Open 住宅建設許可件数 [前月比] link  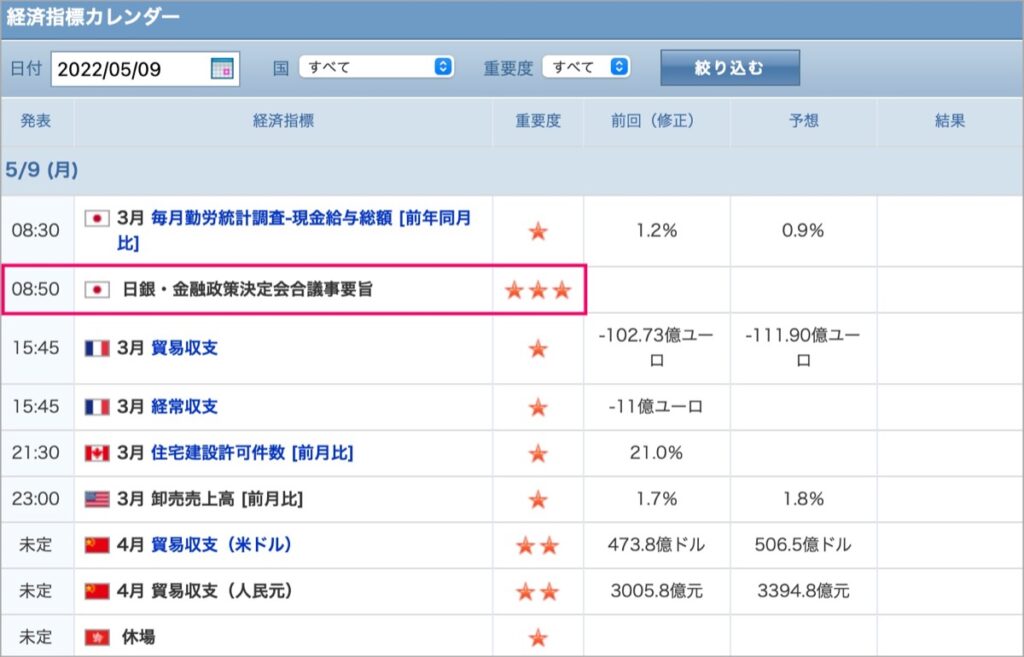pyautogui.click(x=252, y=453)
